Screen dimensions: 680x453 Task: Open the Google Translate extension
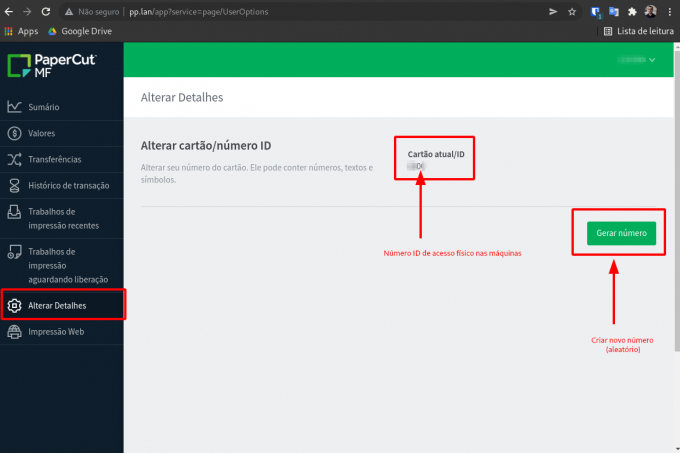(x=614, y=12)
